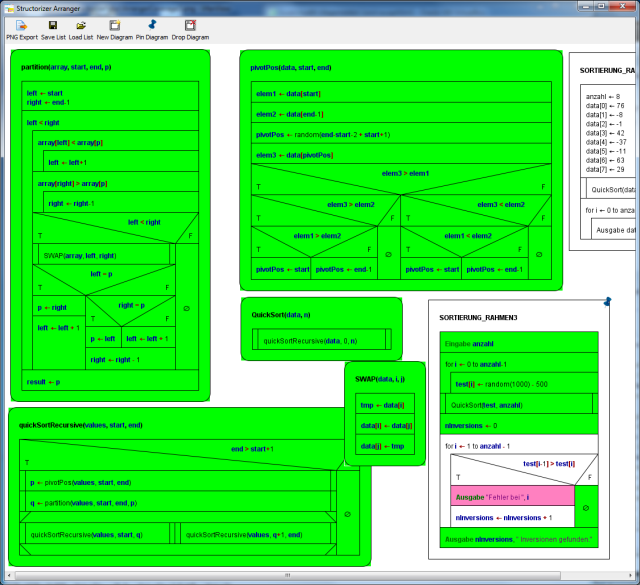The height and width of the screenshot is (585, 640).
Task: Click the horizontal scrollbar left arrow
Action: [9, 575]
